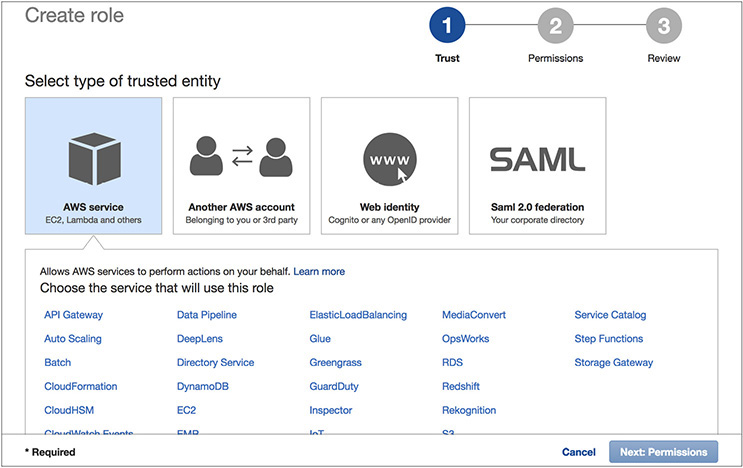Choose Step Functions service

pos(608,339)
